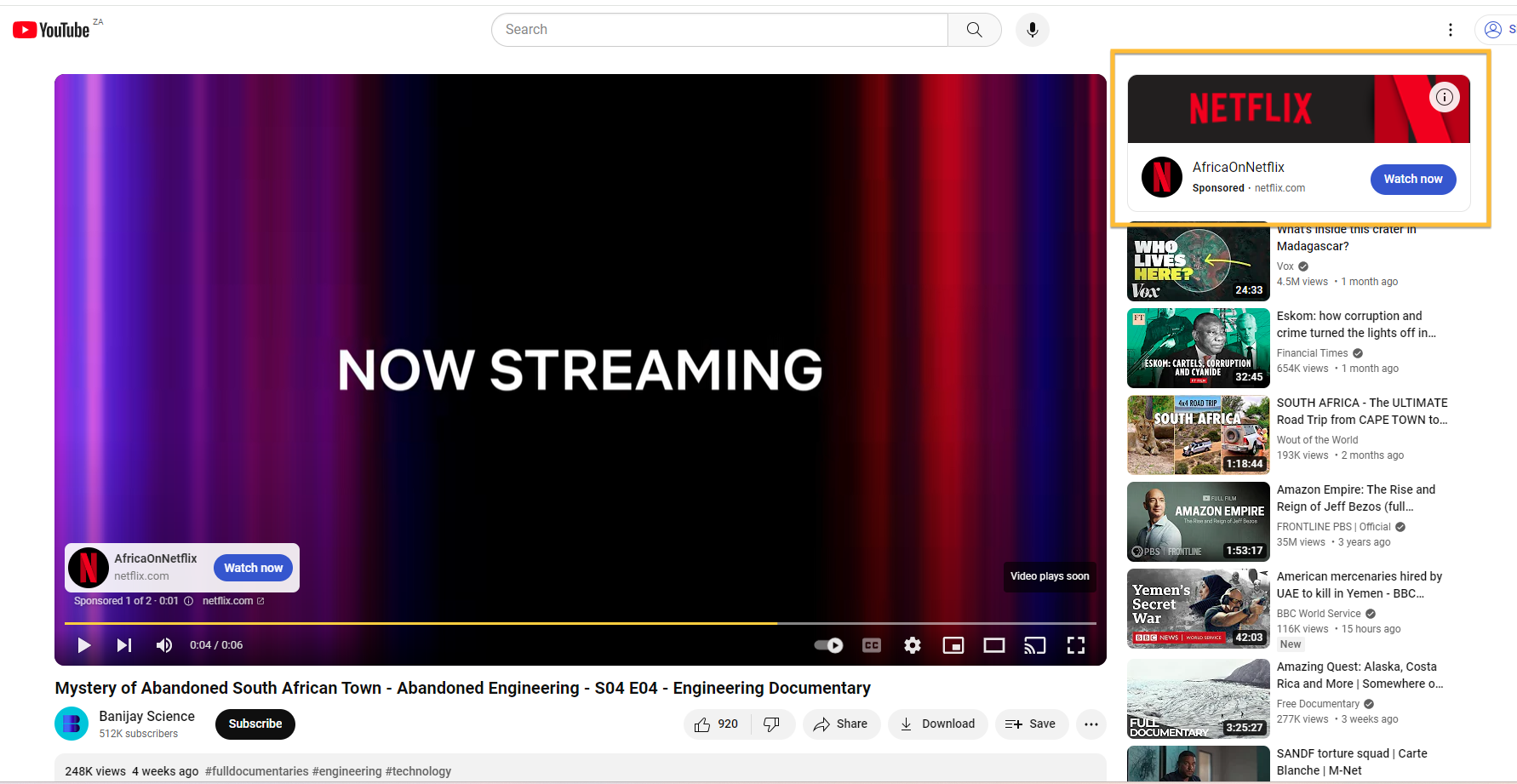Open player settings gear
The height and width of the screenshot is (784, 1517).
pyautogui.click(x=913, y=645)
